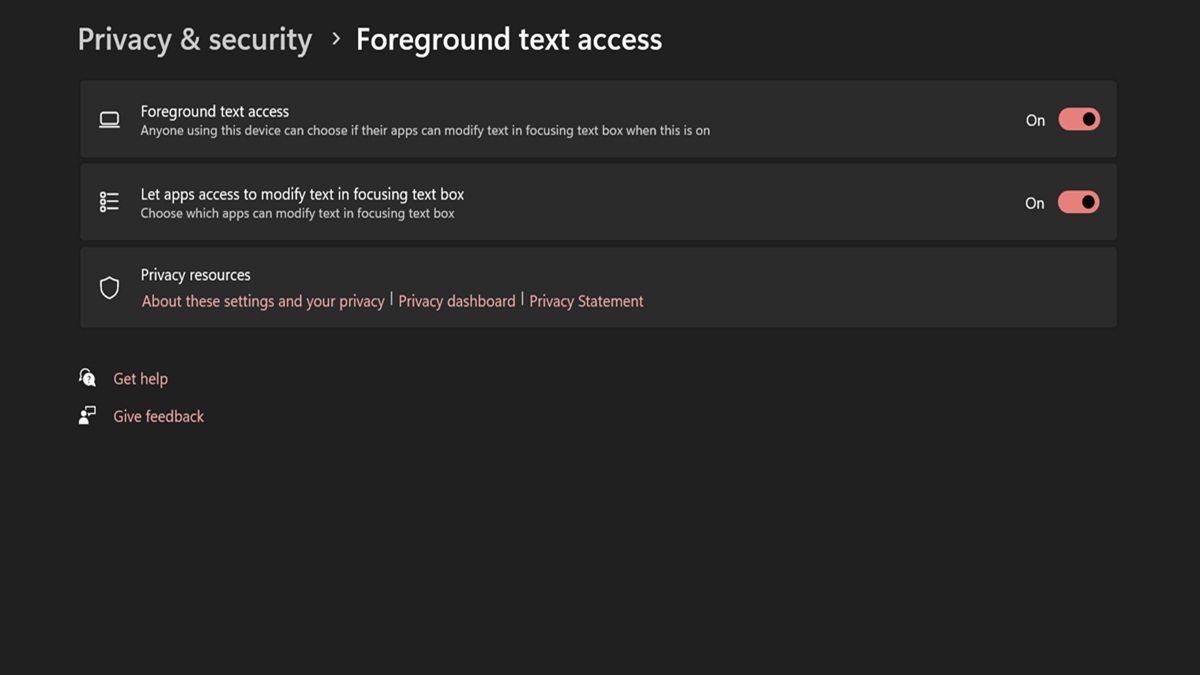Click the 'Foreground text access' page title
The height and width of the screenshot is (675, 1200).
(509, 40)
